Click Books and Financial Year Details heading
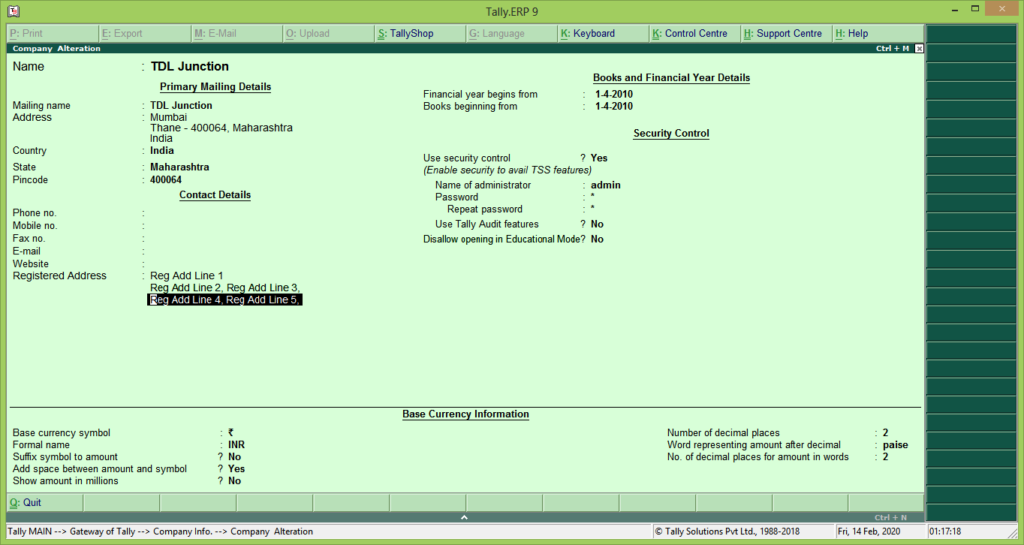The height and width of the screenshot is (545, 1024). [x=671, y=78]
